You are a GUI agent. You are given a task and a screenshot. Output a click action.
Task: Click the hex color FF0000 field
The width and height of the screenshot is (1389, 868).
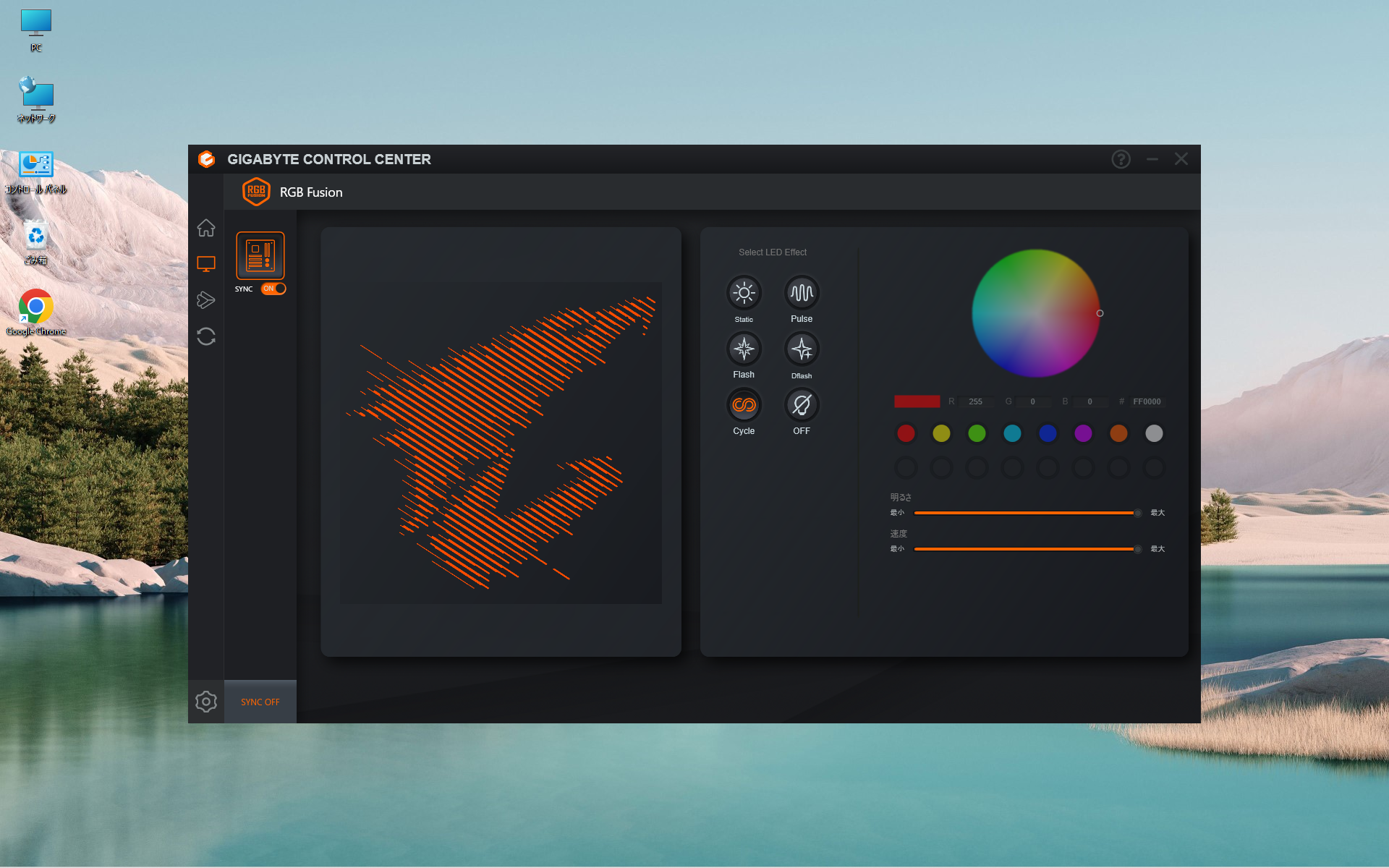pos(1147,401)
